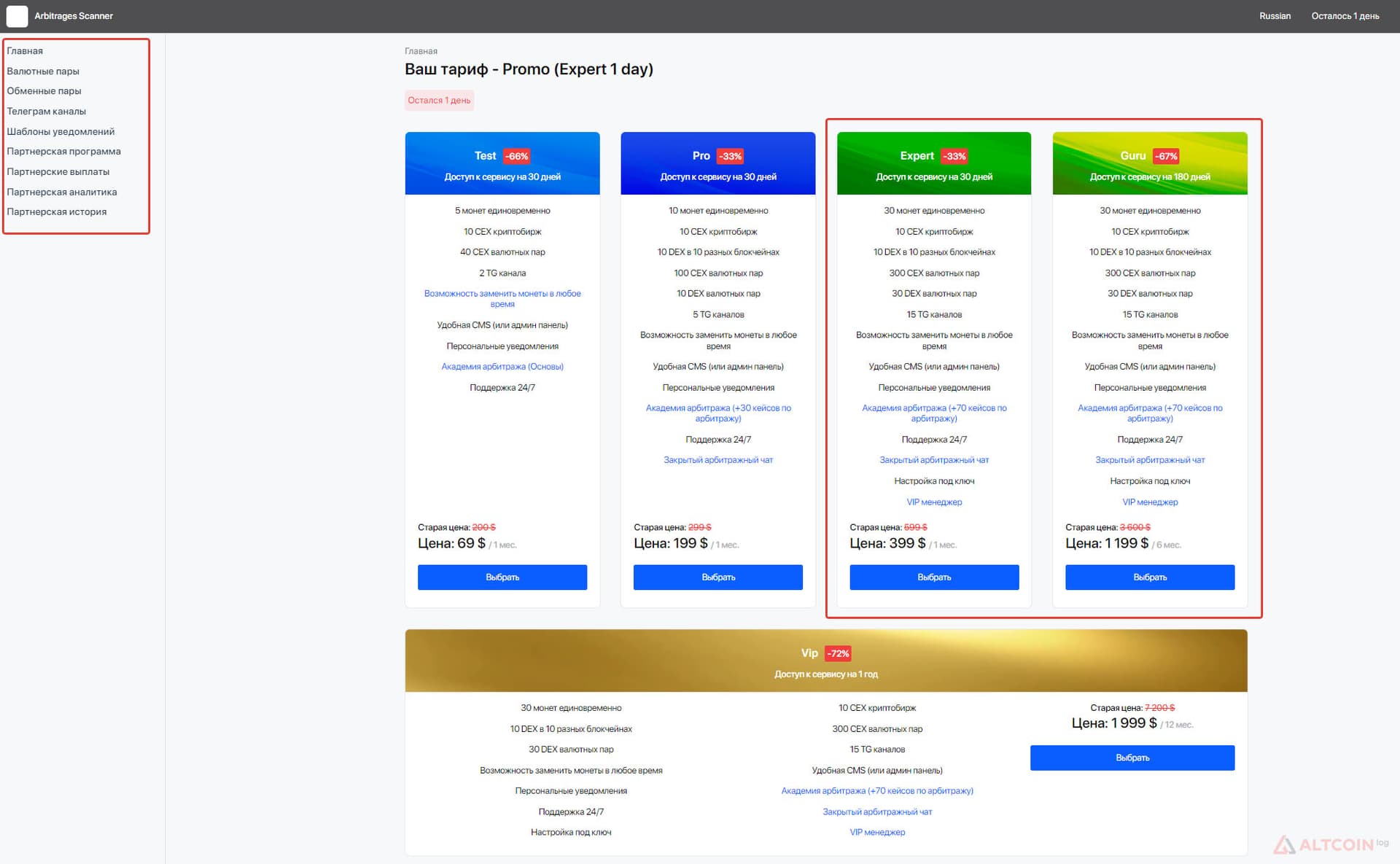Screen dimensions: 1400x864
Task: Click the 'Главная' breadcrumb link
Action: coord(421,51)
